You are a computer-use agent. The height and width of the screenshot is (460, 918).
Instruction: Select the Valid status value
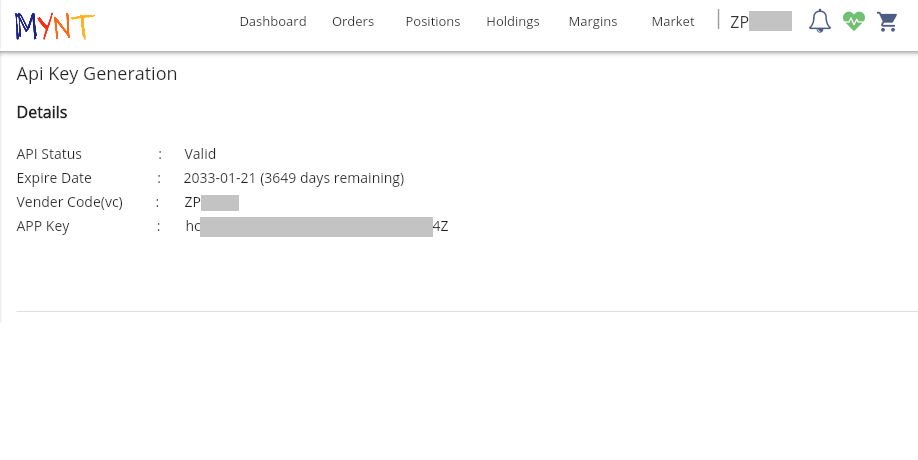200,154
